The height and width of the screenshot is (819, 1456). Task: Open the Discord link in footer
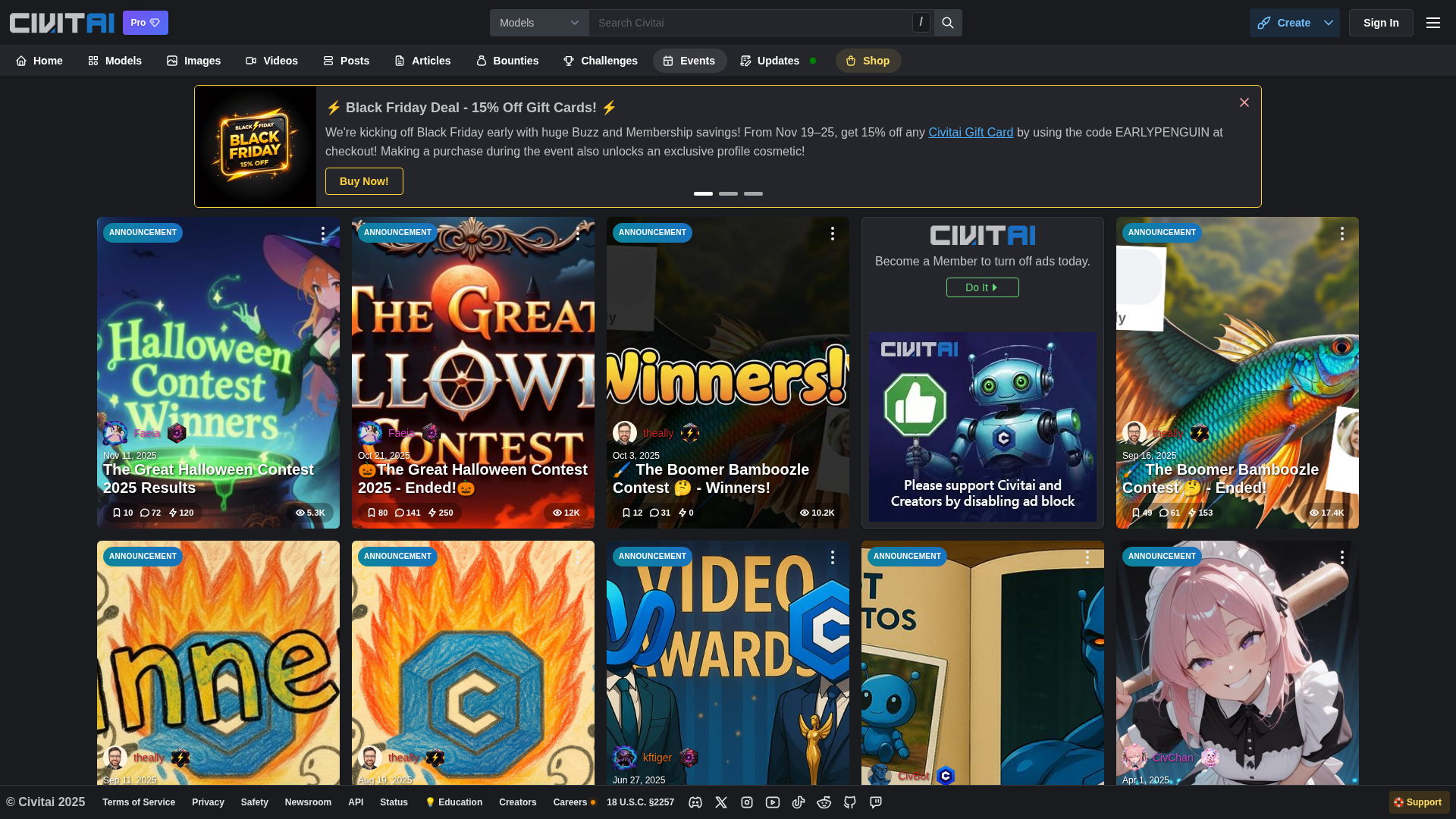pyautogui.click(x=695, y=802)
